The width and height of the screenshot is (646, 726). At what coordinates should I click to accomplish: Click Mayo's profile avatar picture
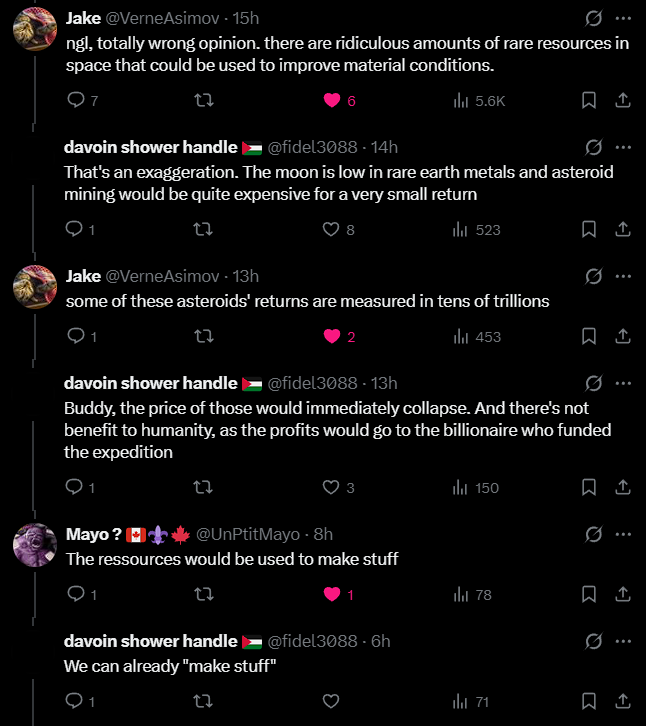coord(33,544)
